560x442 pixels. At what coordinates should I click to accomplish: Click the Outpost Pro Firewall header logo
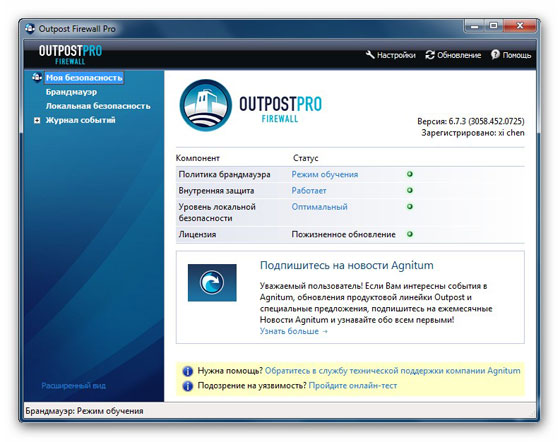[70, 54]
